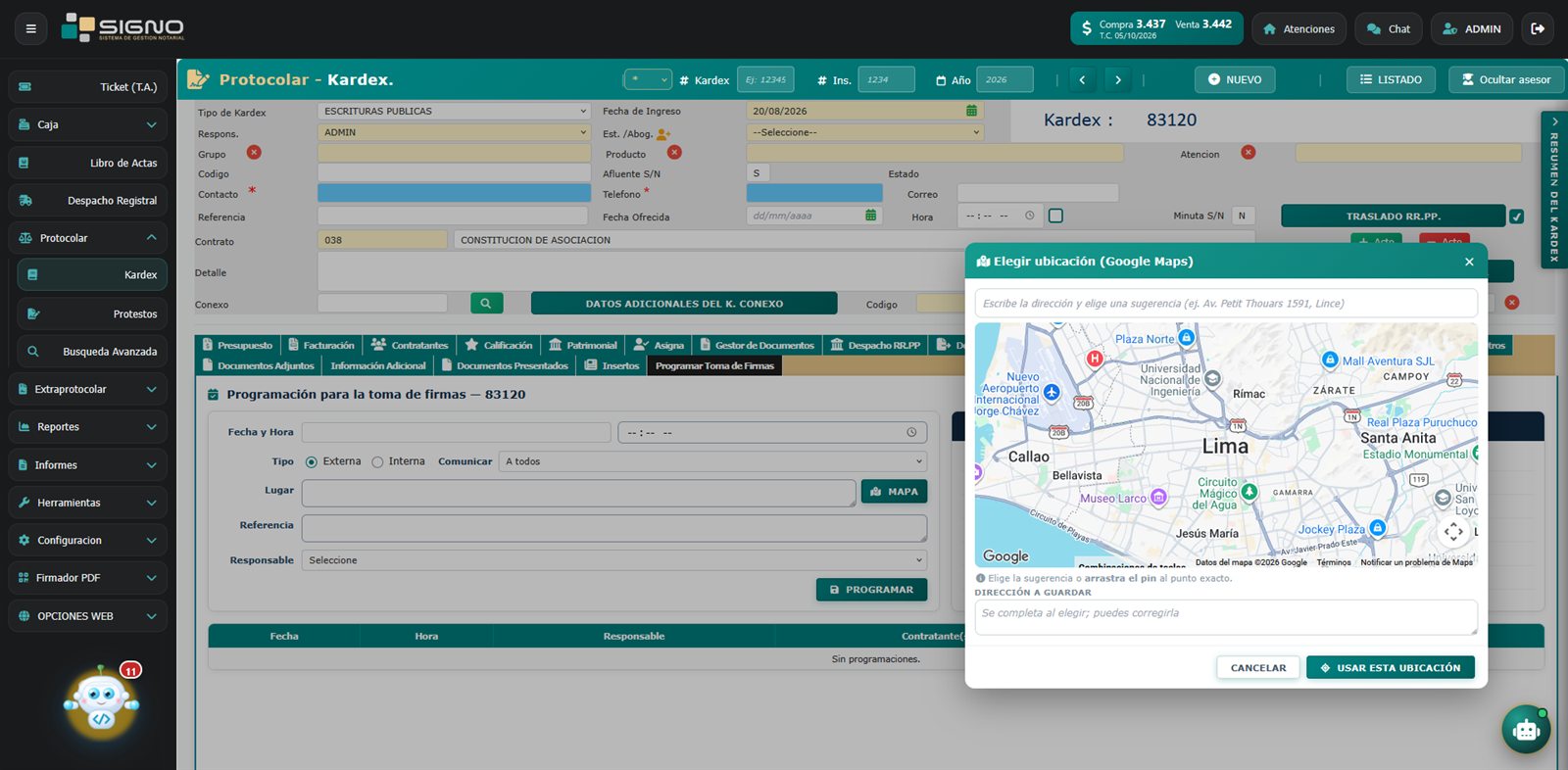Clear the Atencion field with red X
This screenshot has width=1568, height=770.
point(1248,152)
